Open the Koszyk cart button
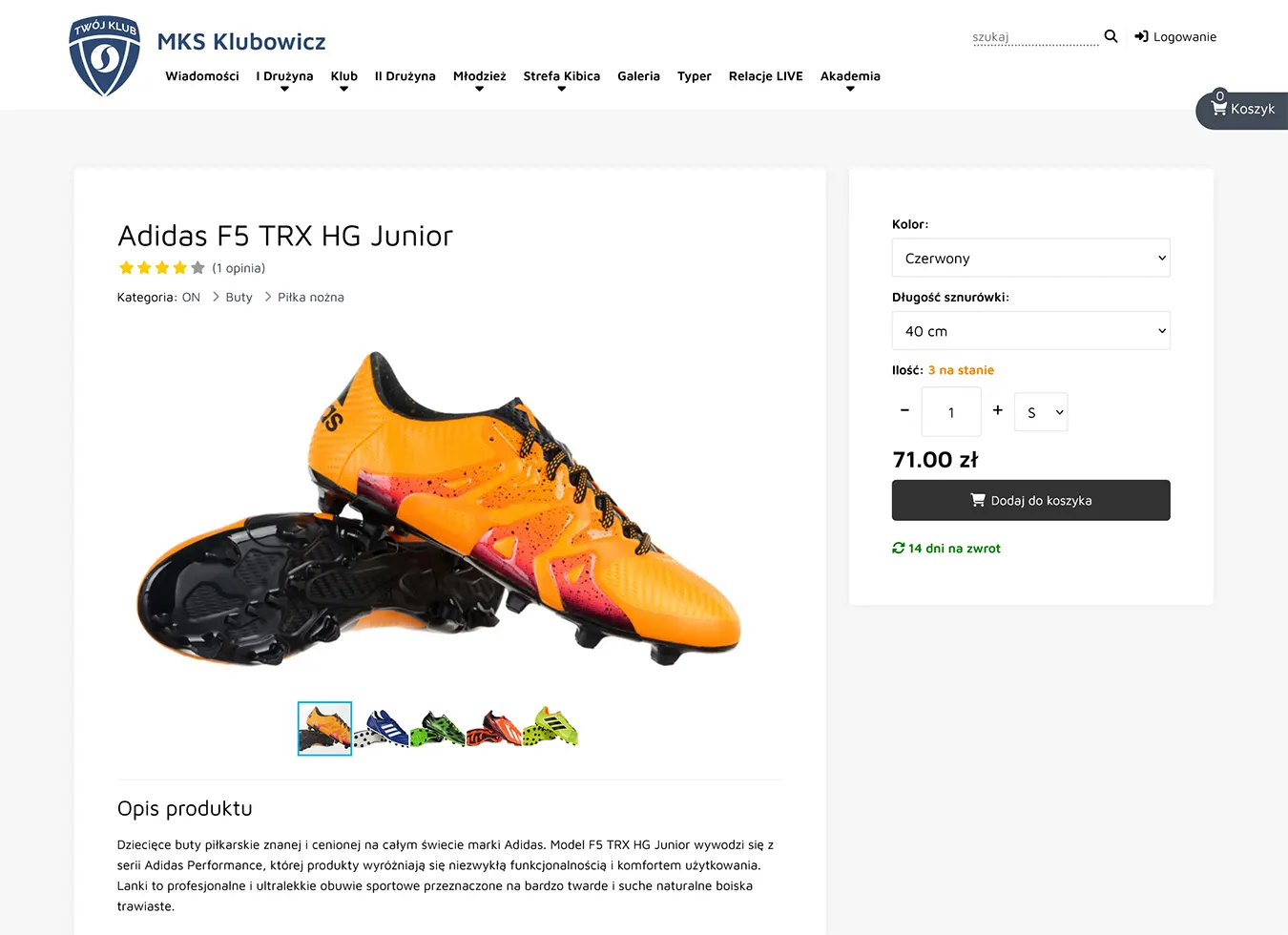 click(x=1242, y=110)
